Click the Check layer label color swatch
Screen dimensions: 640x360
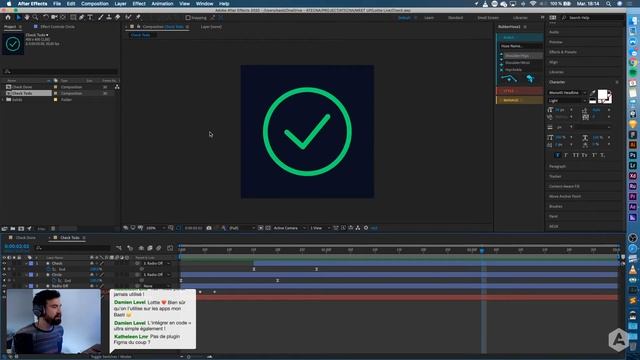pos(31,264)
